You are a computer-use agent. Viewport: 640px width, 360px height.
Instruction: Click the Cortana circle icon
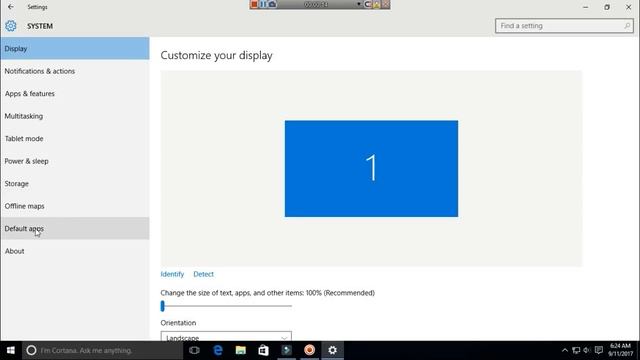31,350
